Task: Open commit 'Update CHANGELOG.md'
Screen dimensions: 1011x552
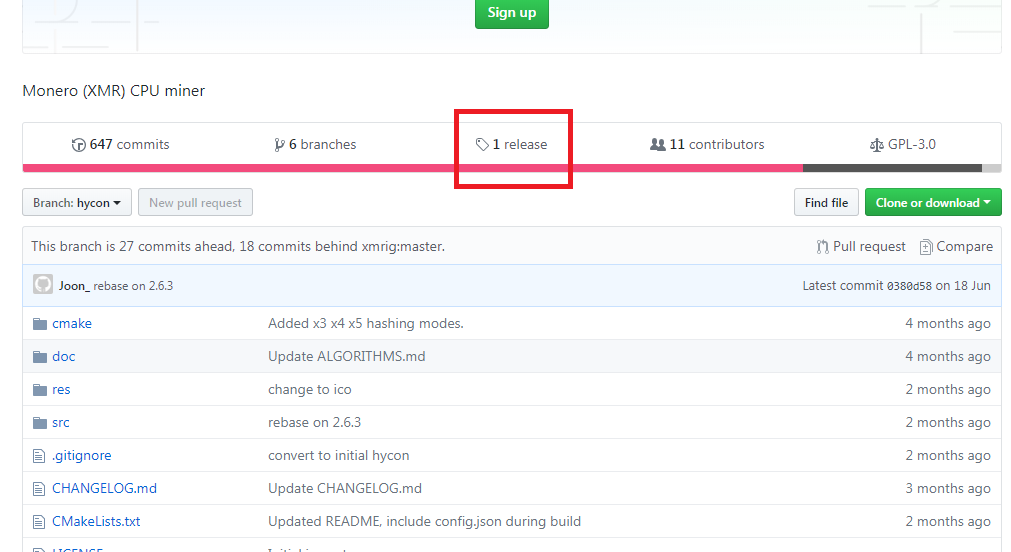Action: click(x=345, y=488)
